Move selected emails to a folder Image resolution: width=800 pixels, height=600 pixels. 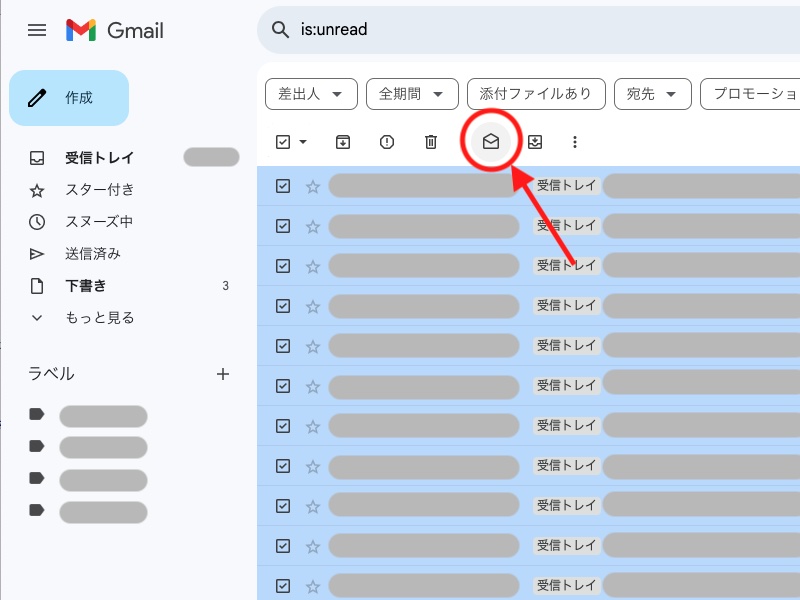[534, 141]
